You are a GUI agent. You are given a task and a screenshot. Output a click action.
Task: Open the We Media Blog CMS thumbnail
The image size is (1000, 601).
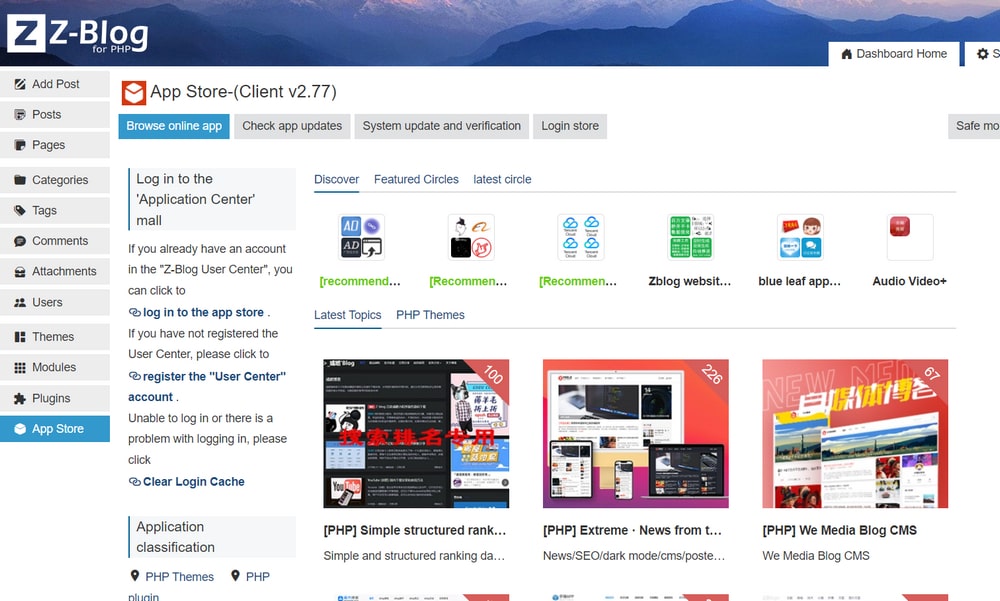[x=855, y=434]
